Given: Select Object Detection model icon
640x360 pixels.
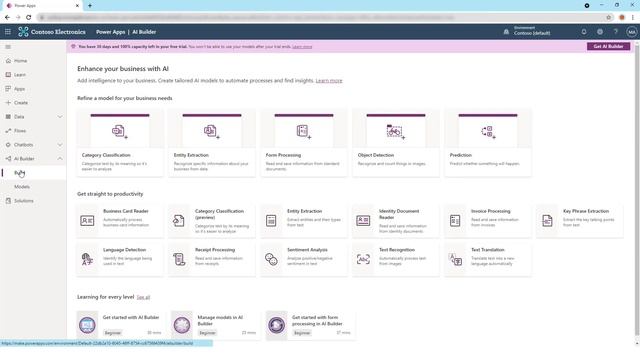Looking at the screenshot, I should click(x=396, y=131).
